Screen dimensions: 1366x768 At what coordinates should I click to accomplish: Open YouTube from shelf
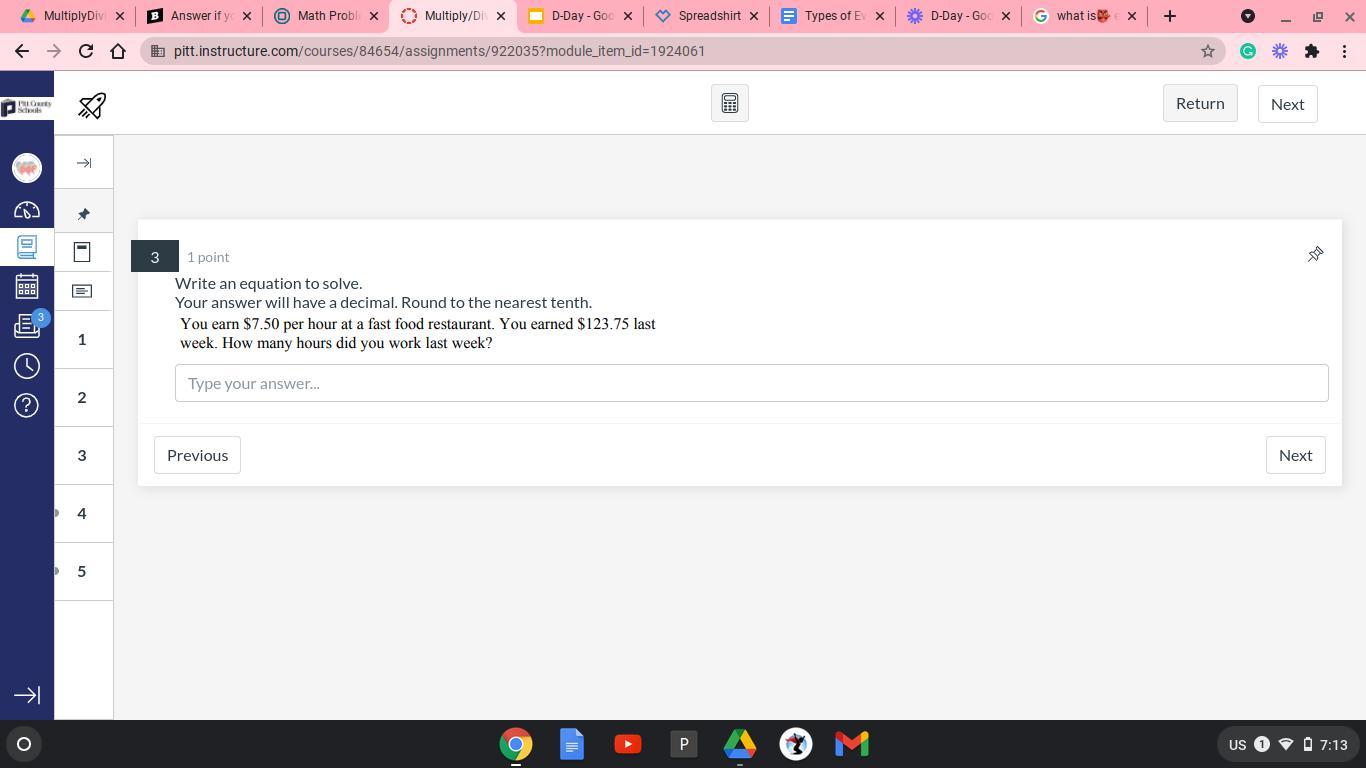point(628,744)
